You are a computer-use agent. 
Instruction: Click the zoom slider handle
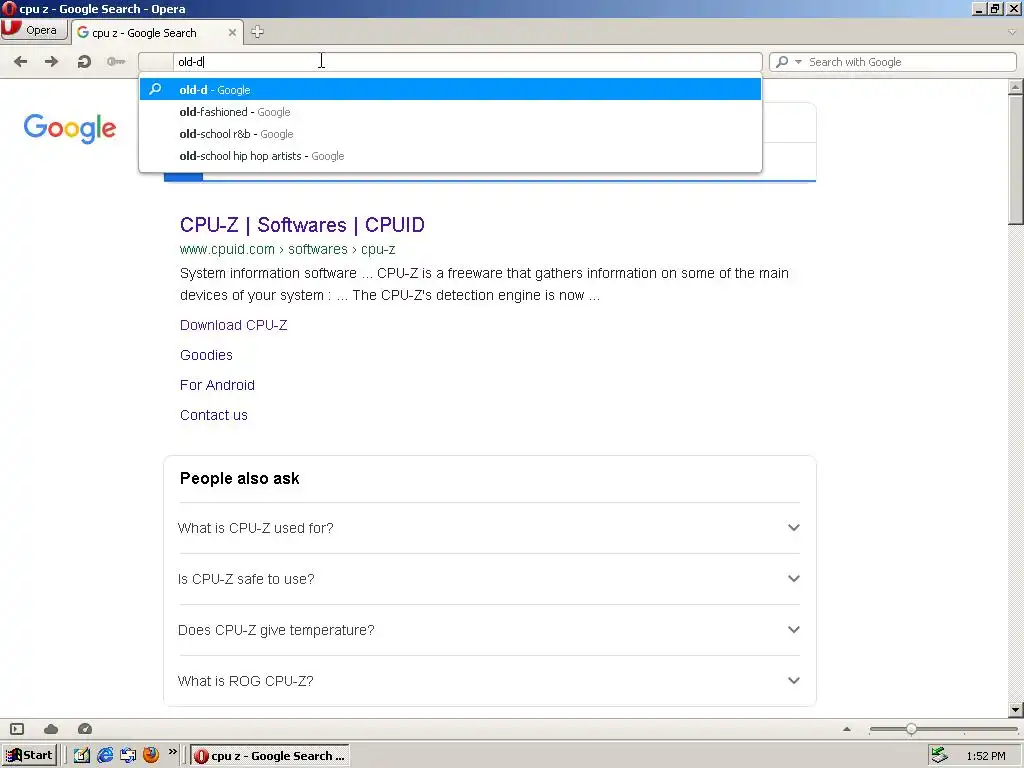point(911,729)
